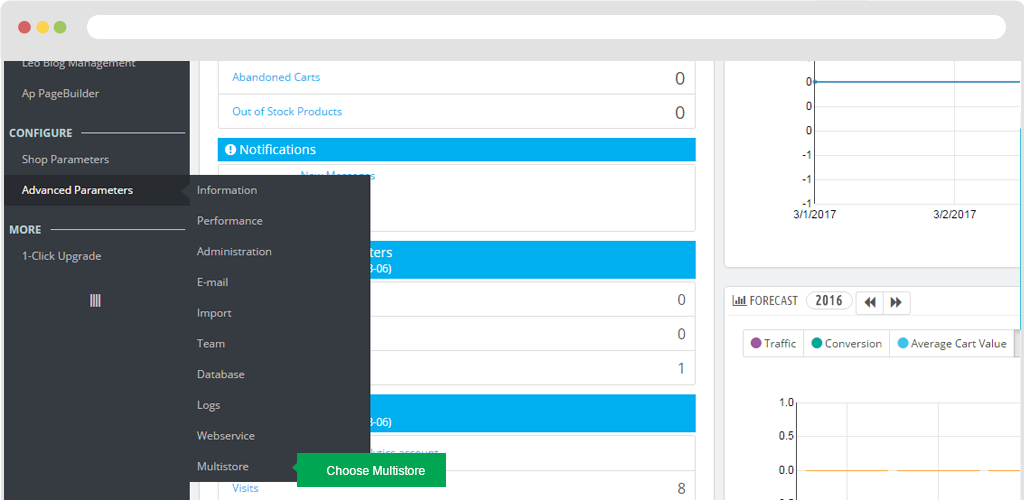The width and height of the screenshot is (1024, 500).
Task: Expand the Shop Parameters menu
Action: pyautogui.click(x=65, y=159)
